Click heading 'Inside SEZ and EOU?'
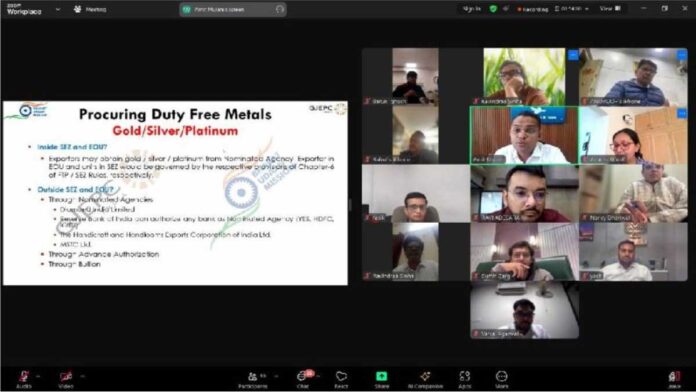The width and height of the screenshot is (696, 392). [x=72, y=147]
